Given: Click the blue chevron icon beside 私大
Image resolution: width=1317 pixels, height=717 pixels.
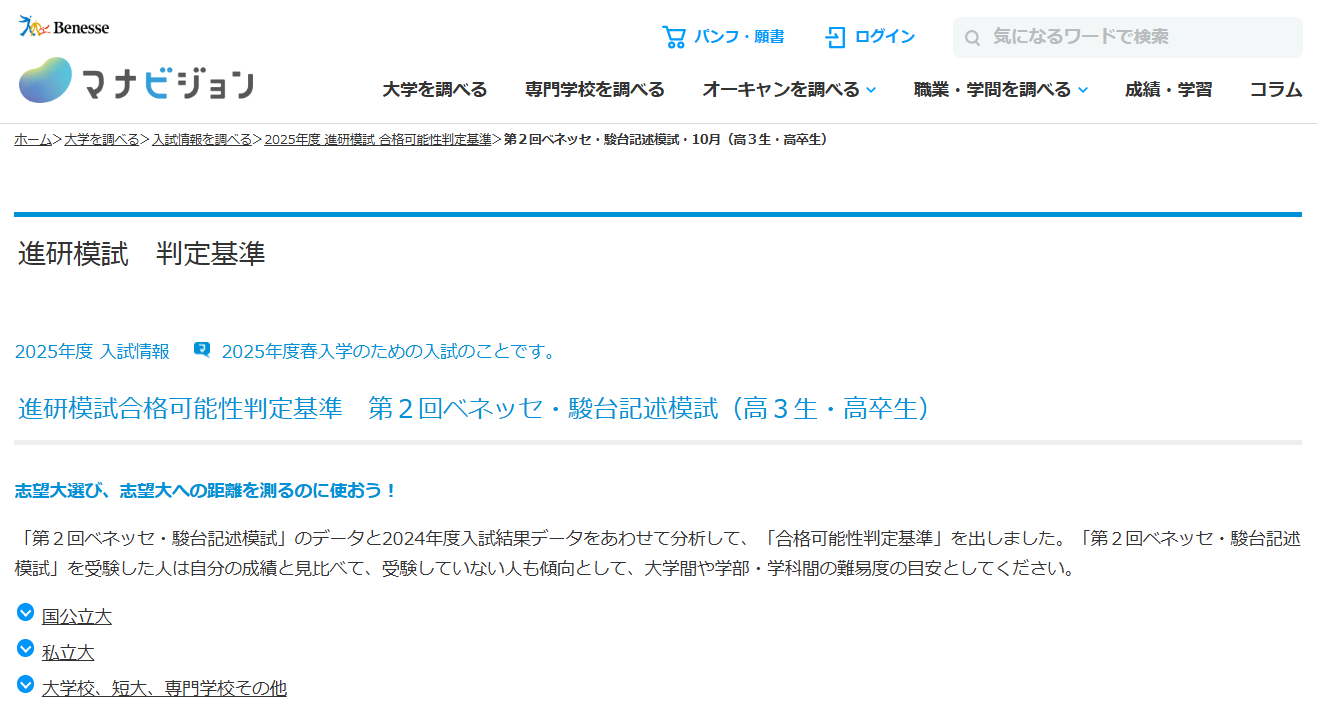Looking at the screenshot, I should coord(25,651).
